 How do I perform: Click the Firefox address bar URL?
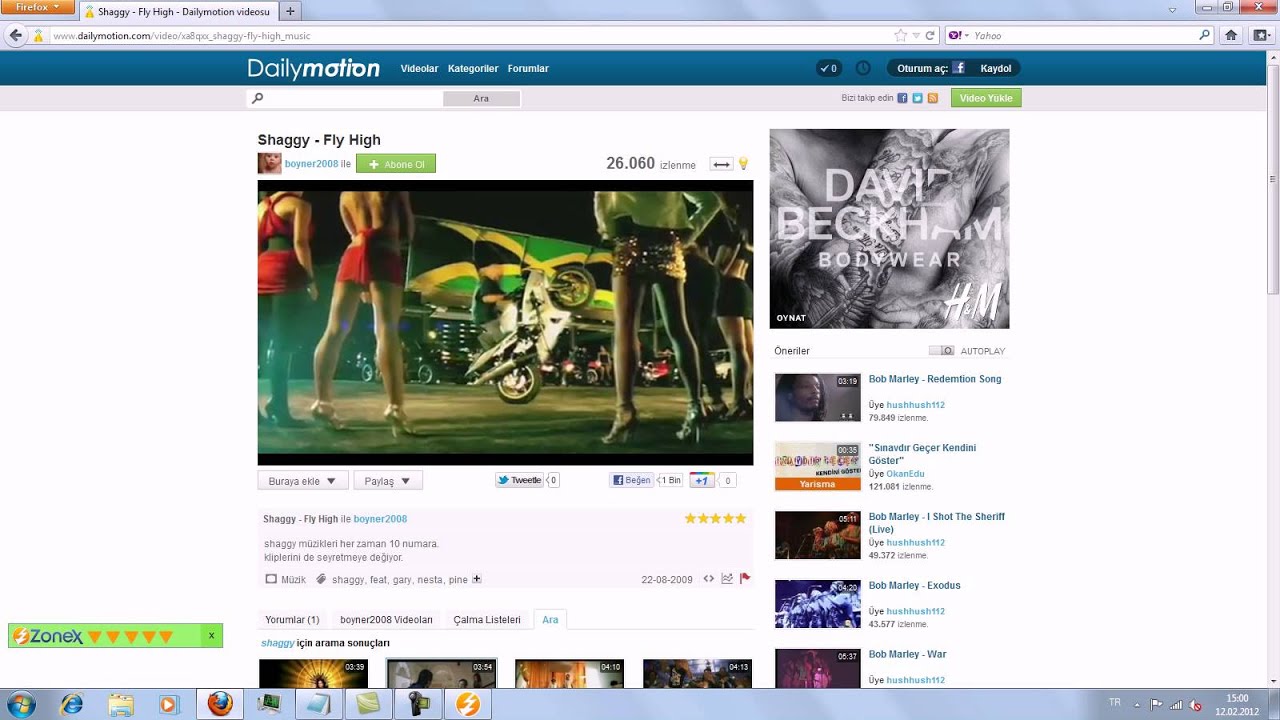[181, 36]
